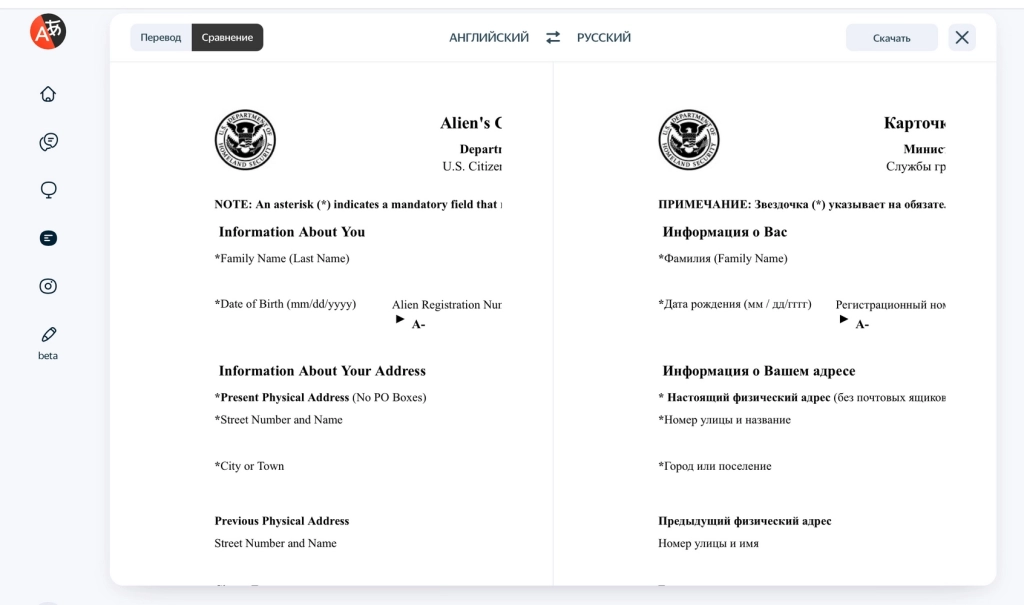Click the '*Date of Birth (mm/dd/yyyy)' label
1024x605 pixels.
pyautogui.click(x=285, y=304)
